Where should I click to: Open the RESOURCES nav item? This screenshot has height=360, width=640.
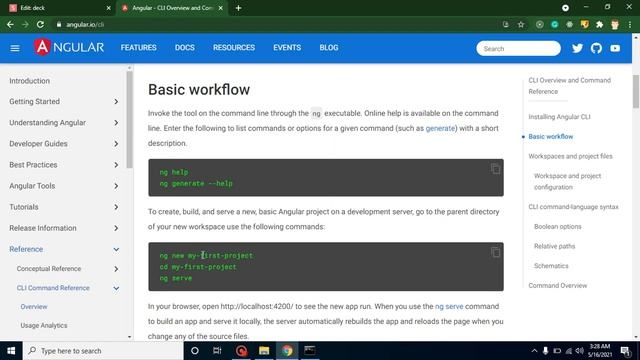234,48
